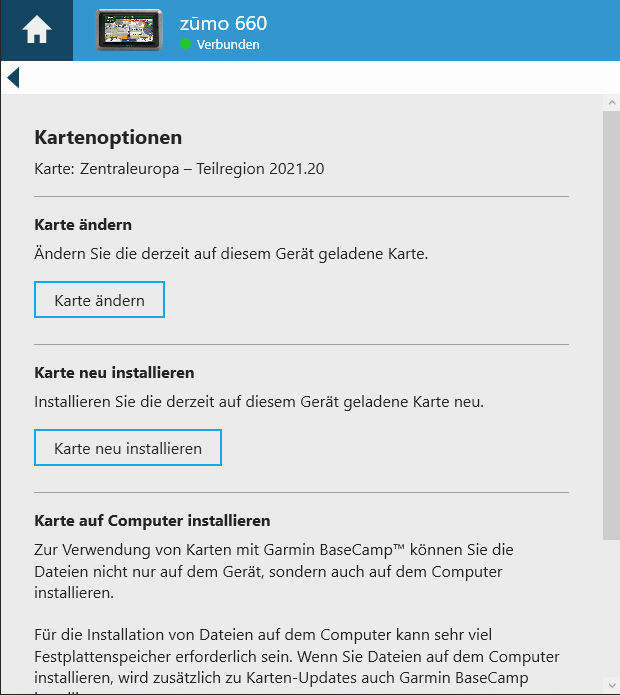Click the green connection status dot
This screenshot has height=696, width=620.
pyautogui.click(x=185, y=45)
